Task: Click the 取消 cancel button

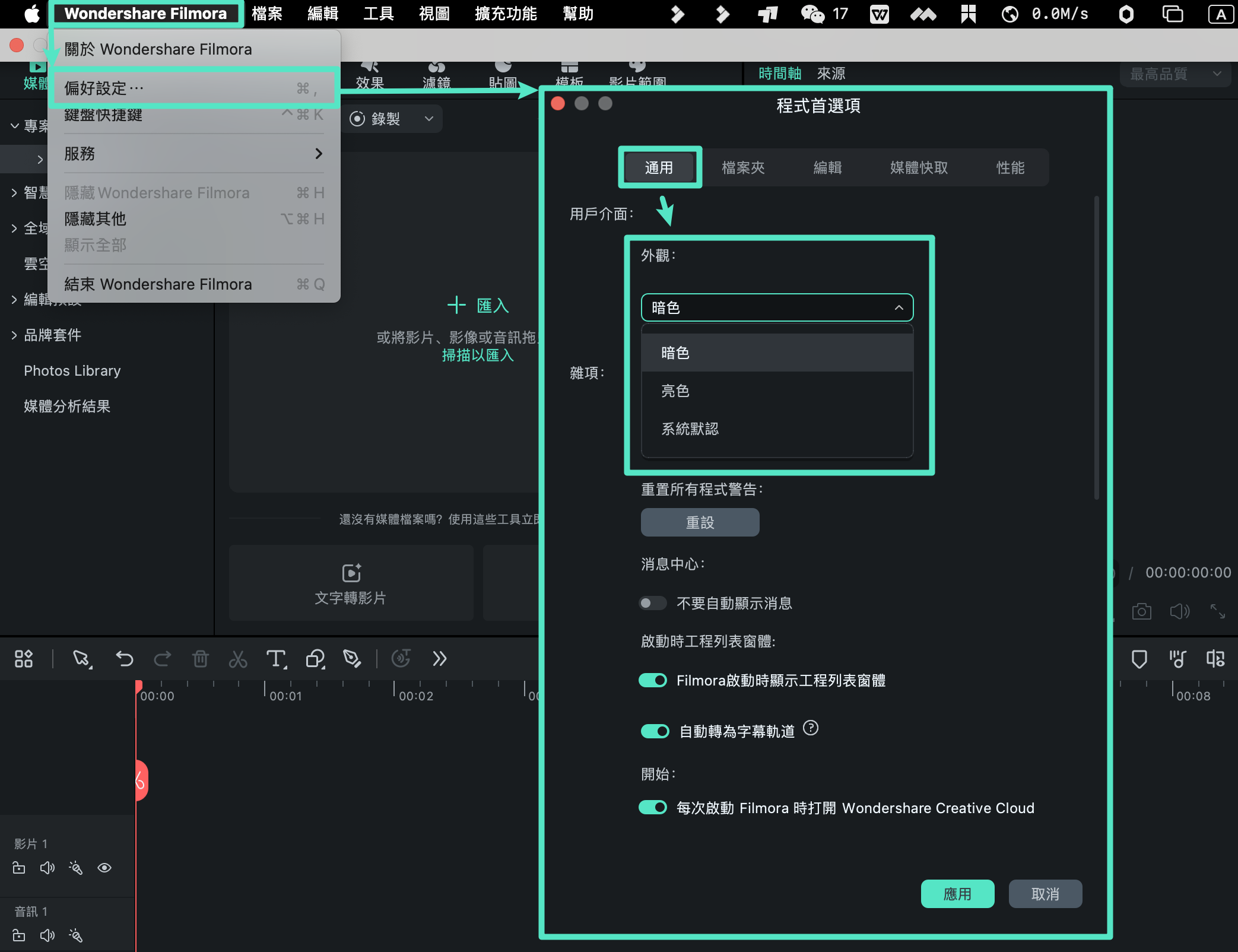Action: 1045,894
